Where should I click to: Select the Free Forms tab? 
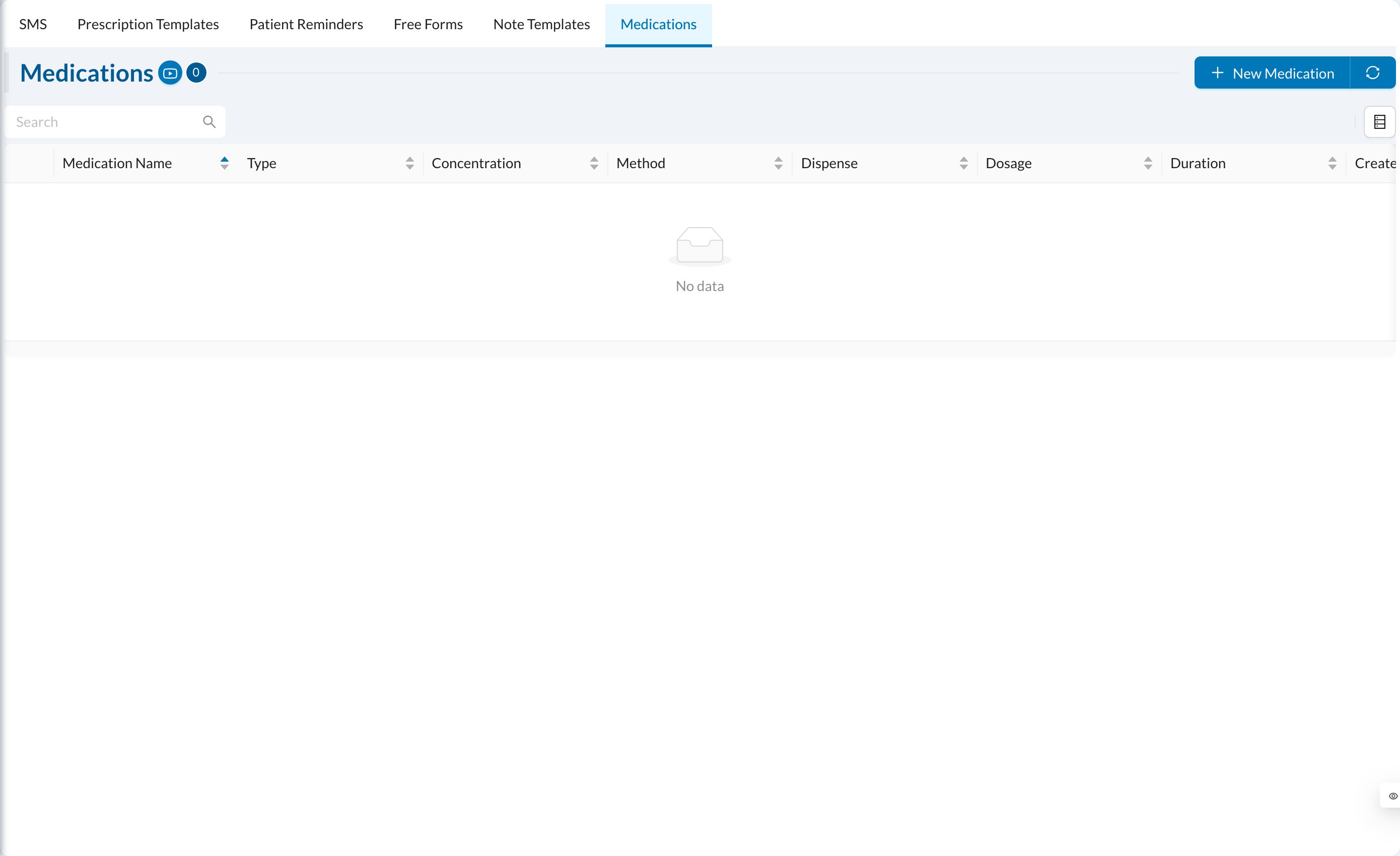428,24
